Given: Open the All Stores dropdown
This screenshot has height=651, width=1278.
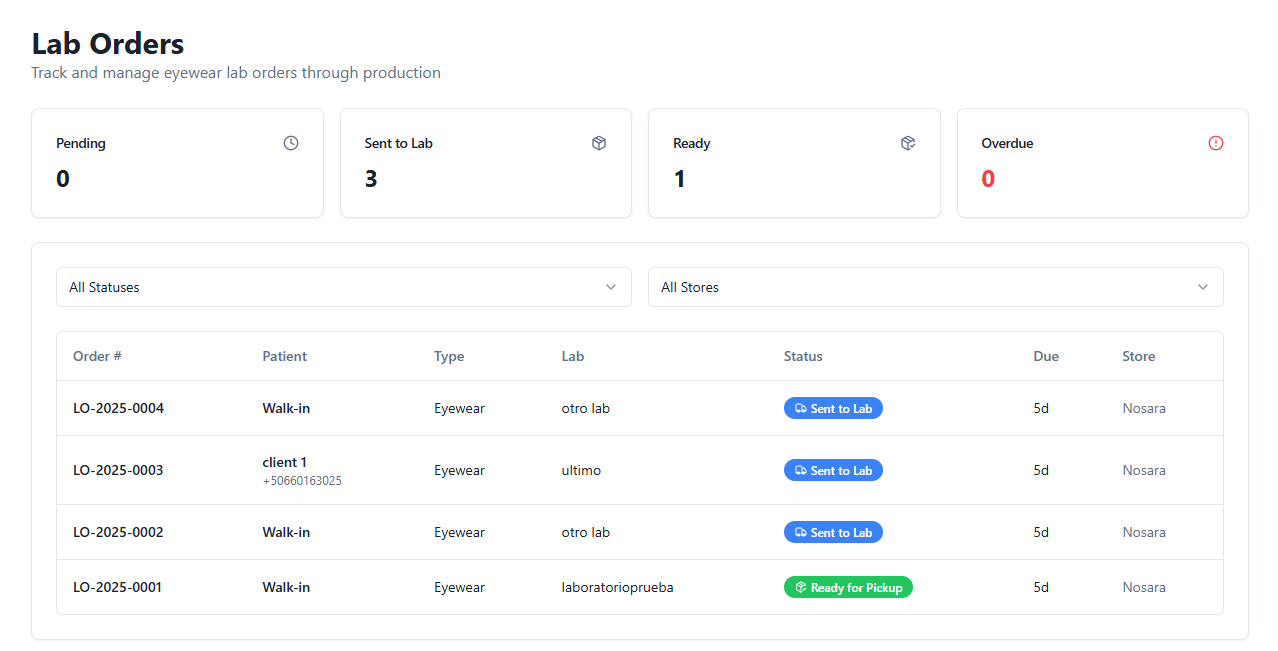Looking at the screenshot, I should coord(936,287).
